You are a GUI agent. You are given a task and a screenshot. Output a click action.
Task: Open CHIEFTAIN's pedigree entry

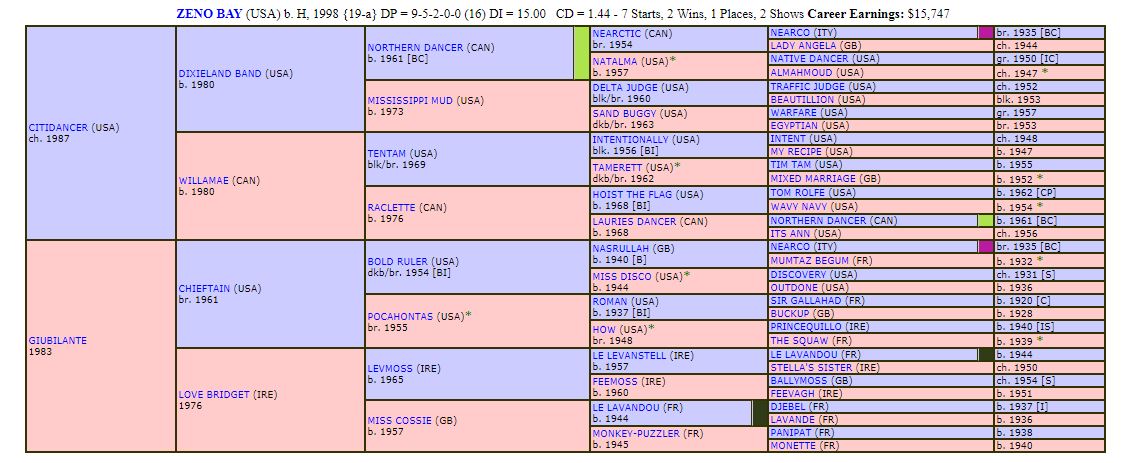204,288
